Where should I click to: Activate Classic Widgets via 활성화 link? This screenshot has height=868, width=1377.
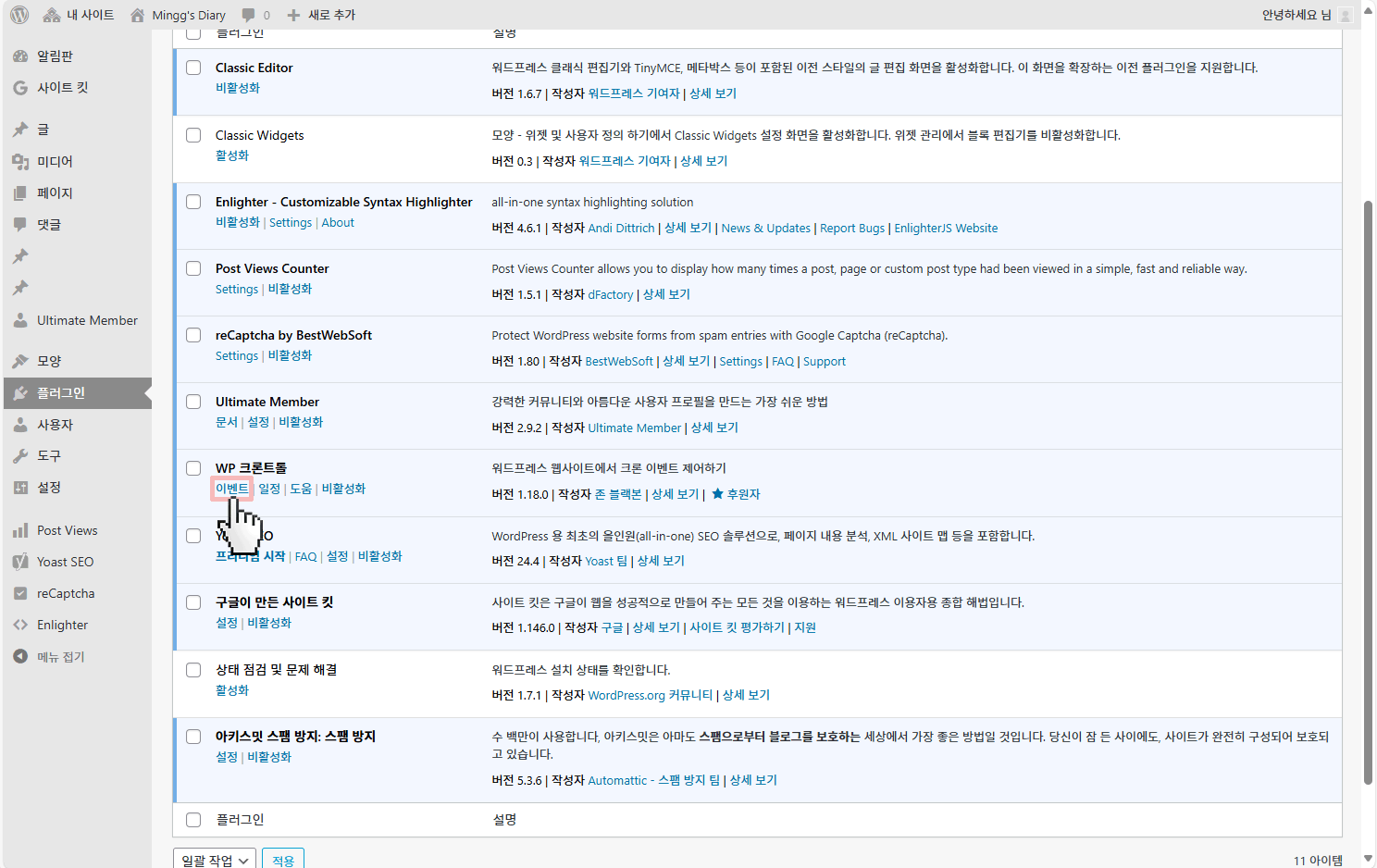[x=232, y=155]
